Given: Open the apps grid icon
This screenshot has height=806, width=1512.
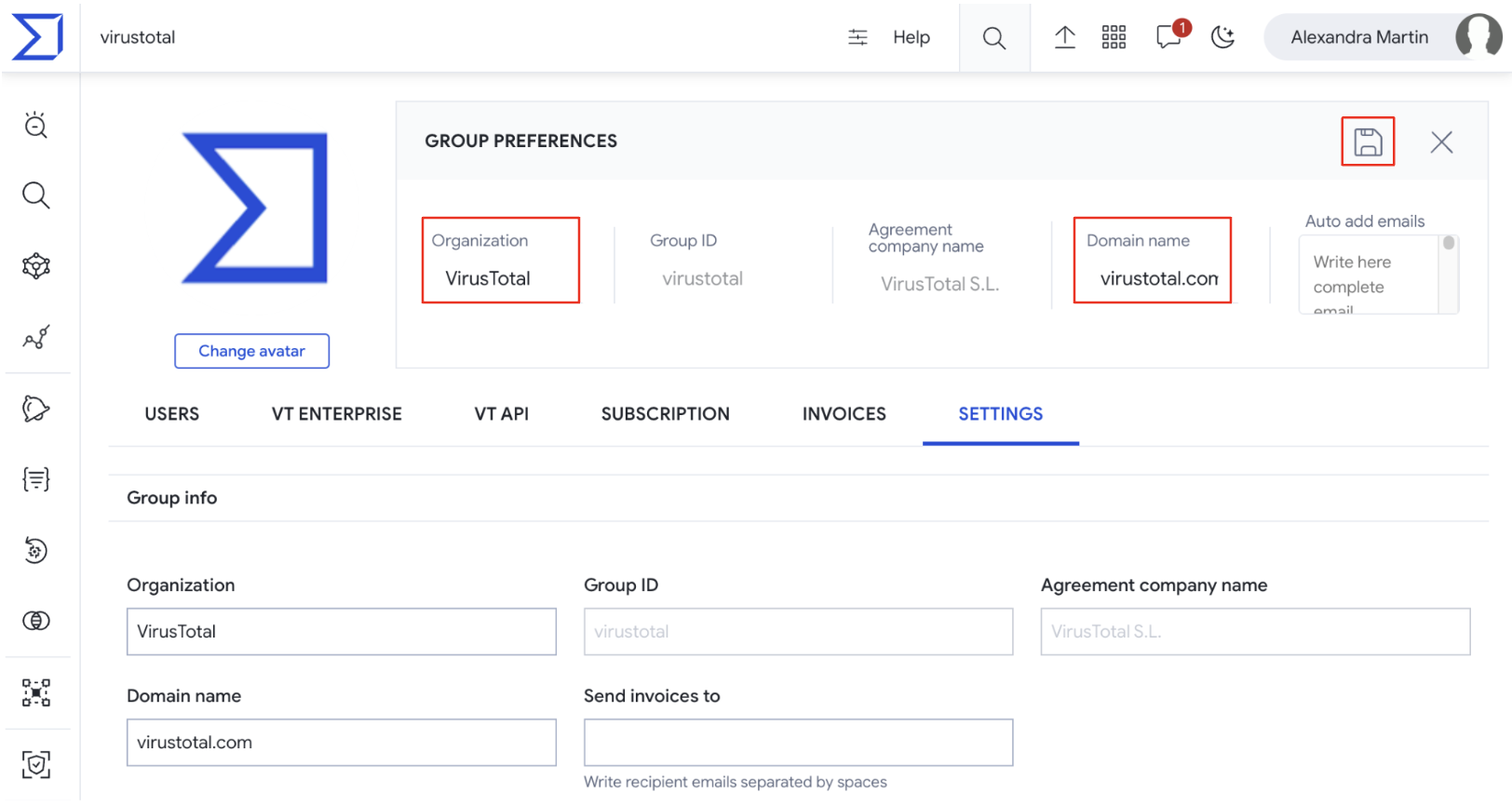Looking at the screenshot, I should pos(1114,37).
